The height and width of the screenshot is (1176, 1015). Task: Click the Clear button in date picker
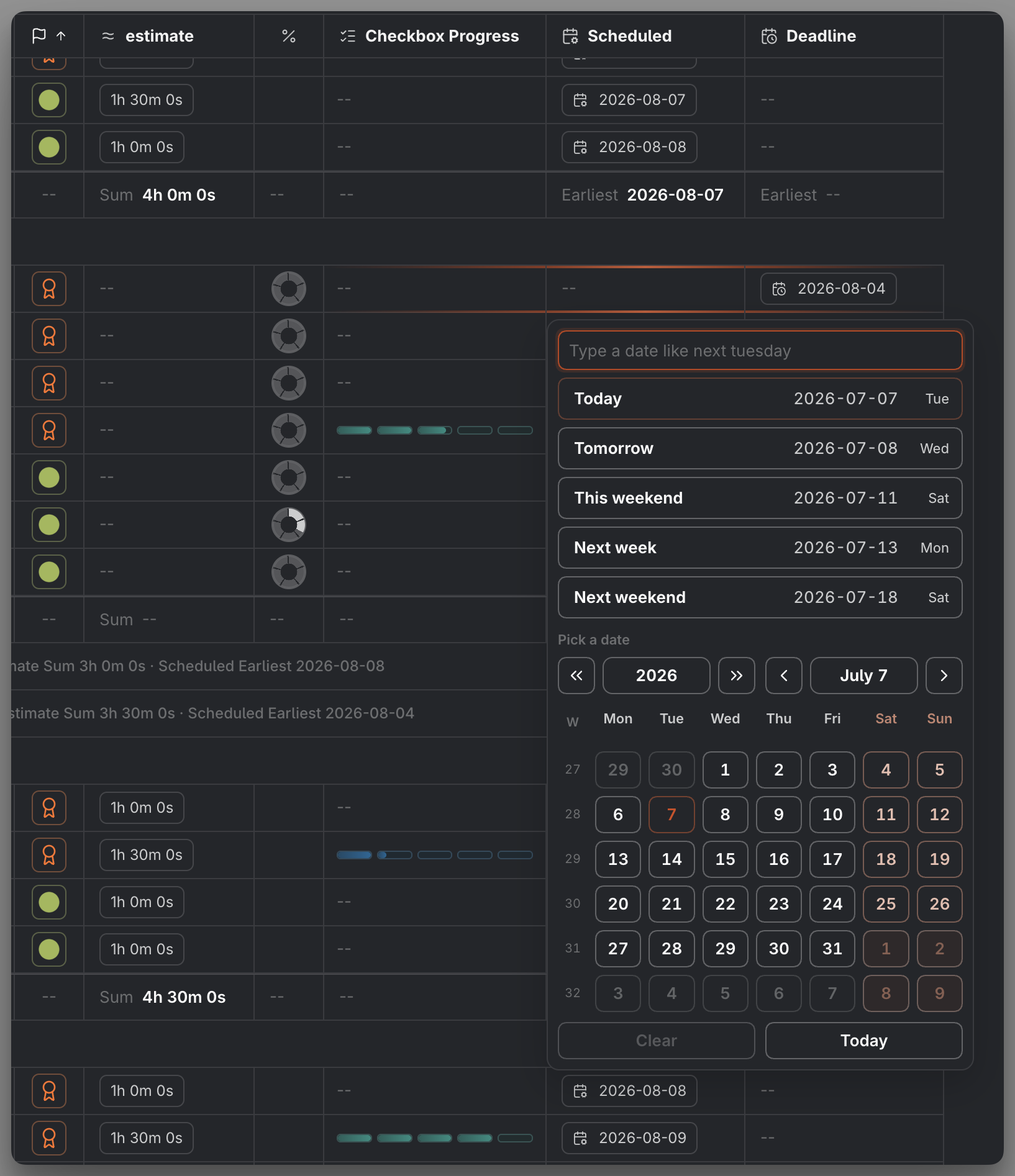click(657, 1041)
